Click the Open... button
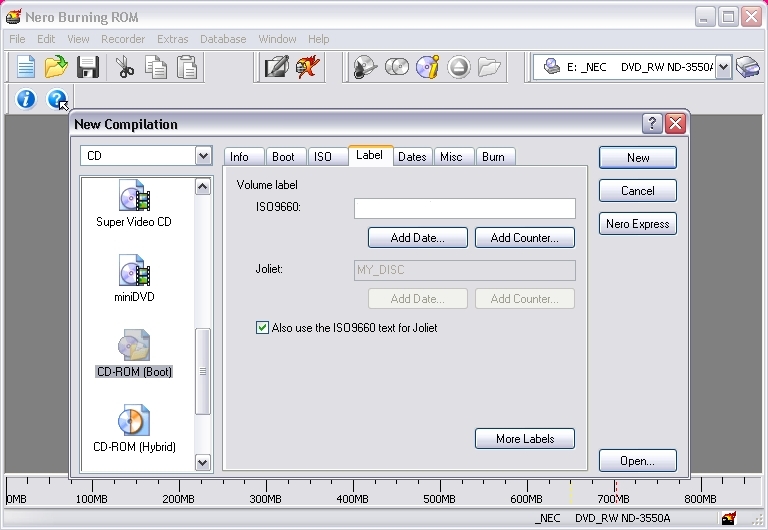The image size is (768, 530). [638, 460]
